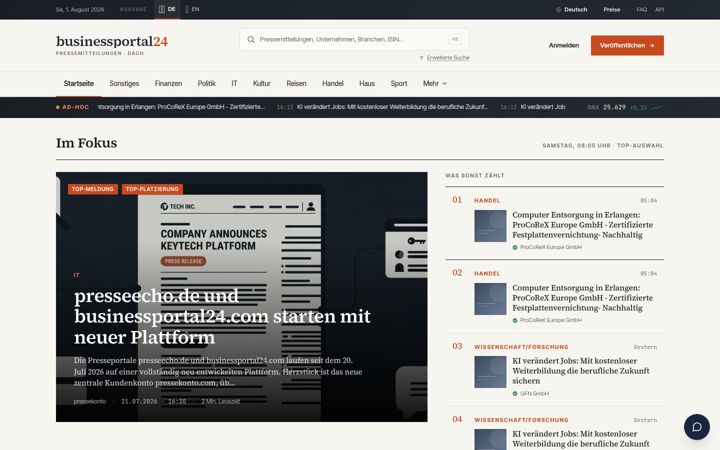Click the TOP-MELDUNG badge
The image size is (720, 450).
[x=93, y=189]
